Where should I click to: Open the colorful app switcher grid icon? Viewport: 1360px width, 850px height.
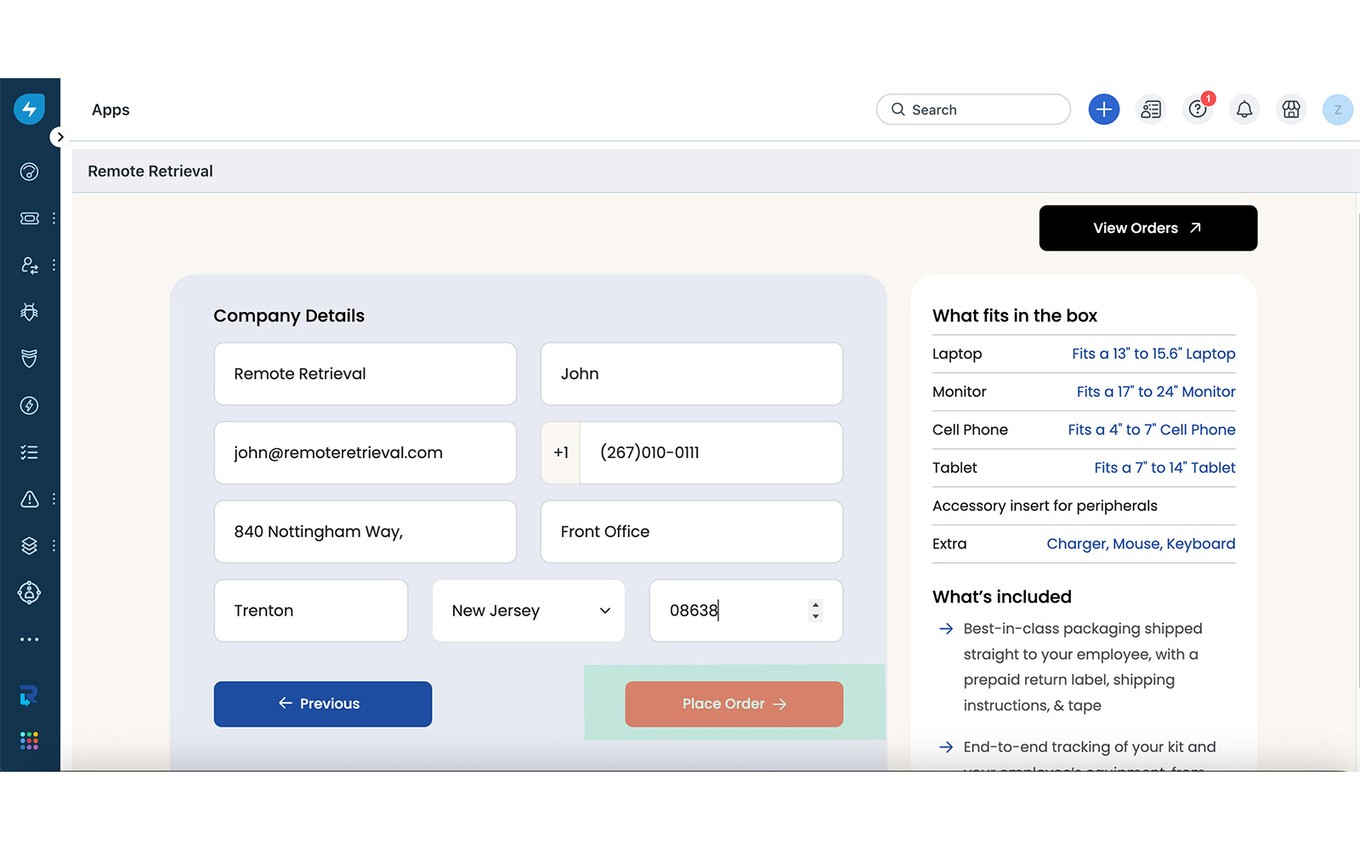pyautogui.click(x=29, y=741)
